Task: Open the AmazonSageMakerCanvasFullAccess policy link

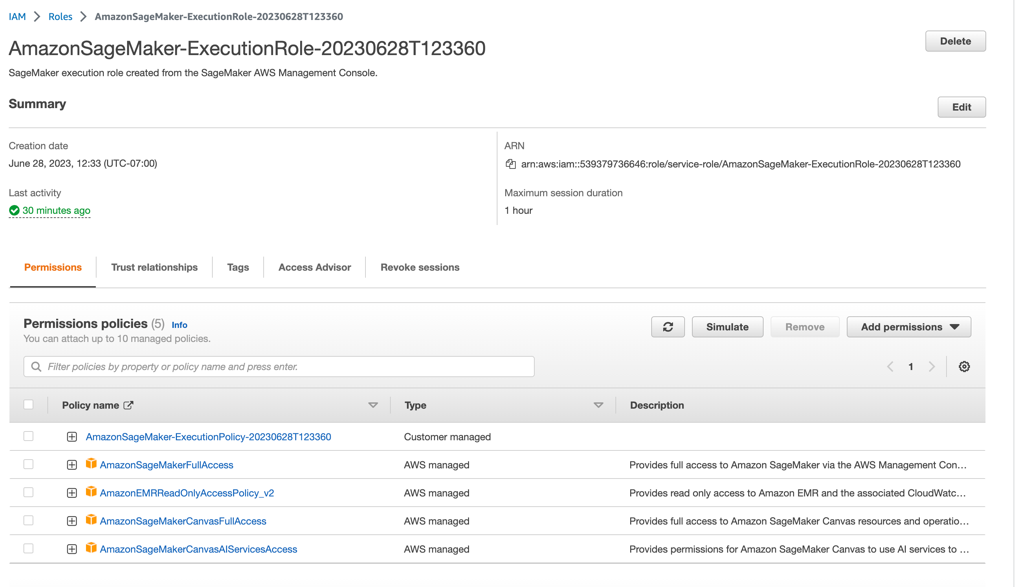Action: tap(183, 521)
